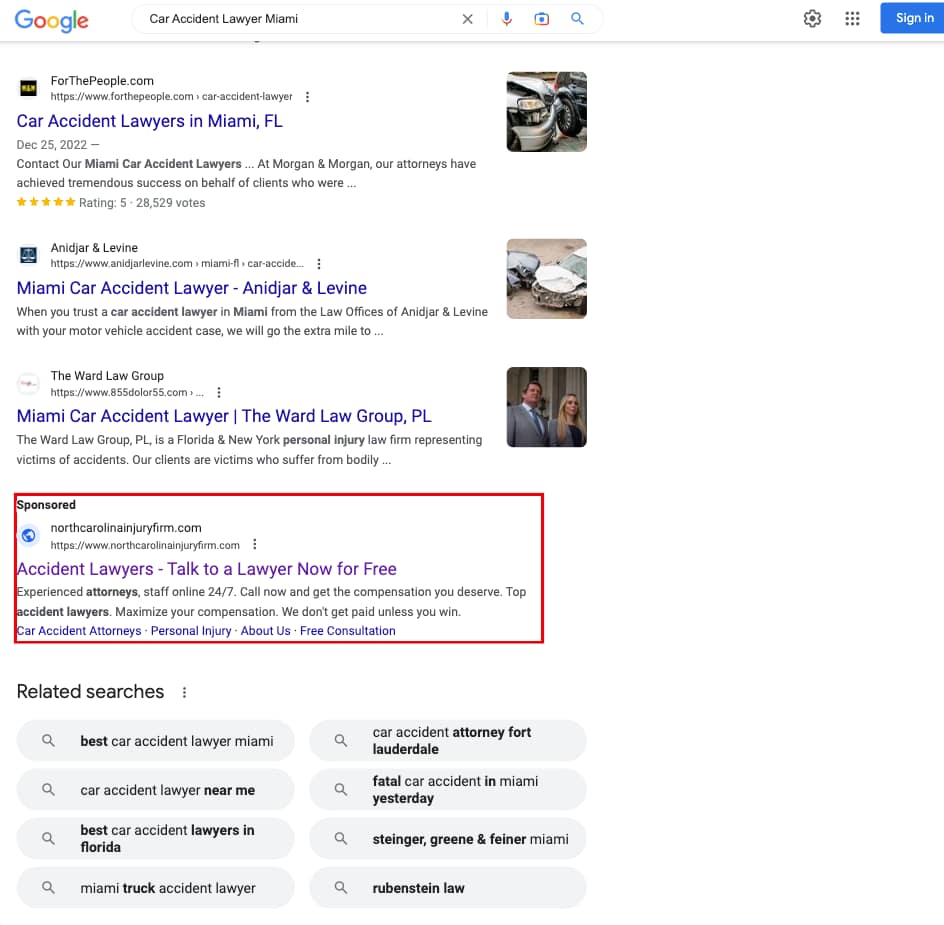
Task: Open Related searches three-dot menu
Action: [184, 693]
